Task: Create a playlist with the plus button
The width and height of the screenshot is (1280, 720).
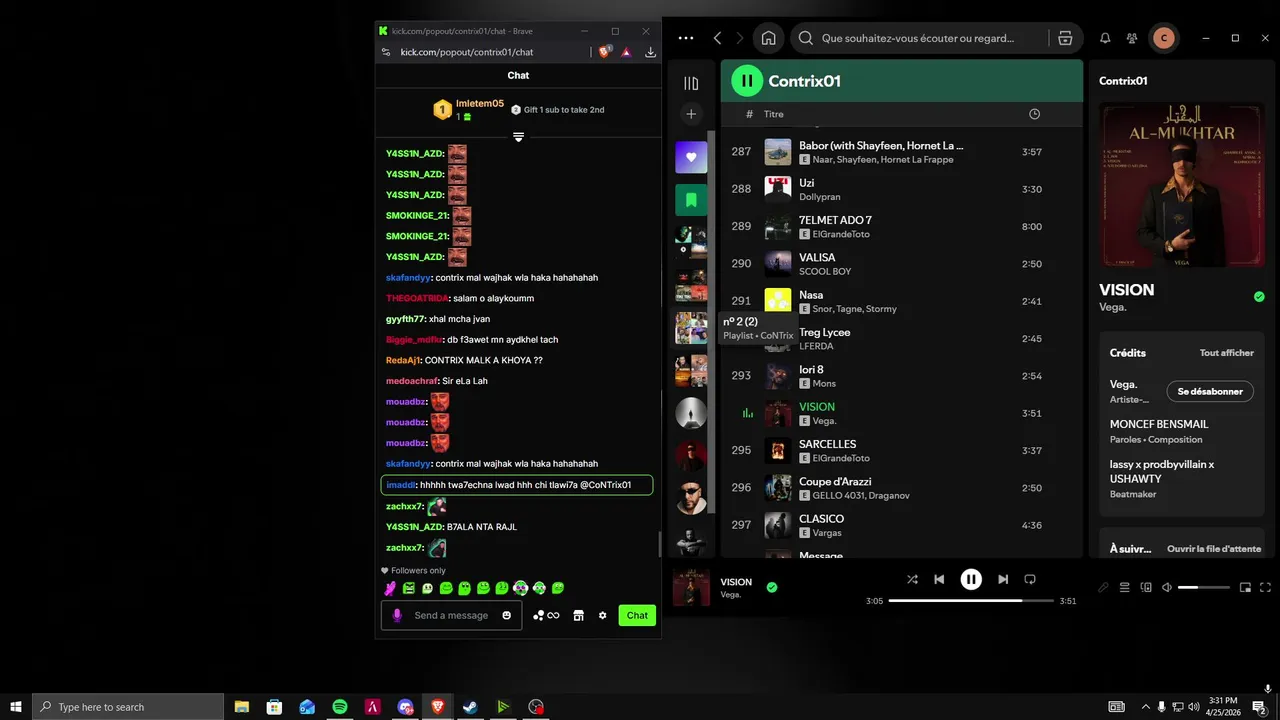Action: (691, 114)
